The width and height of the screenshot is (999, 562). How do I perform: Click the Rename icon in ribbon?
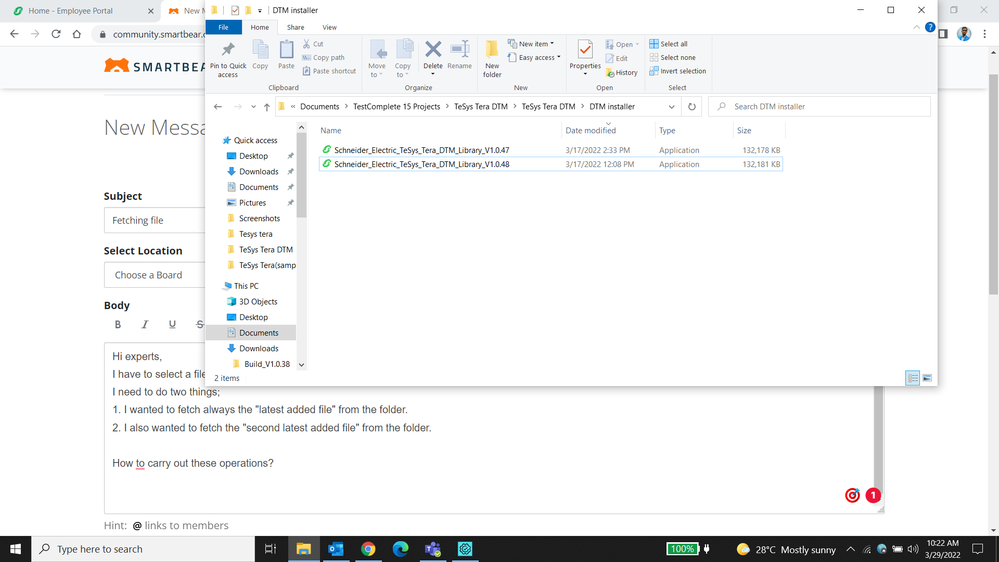coord(459,56)
